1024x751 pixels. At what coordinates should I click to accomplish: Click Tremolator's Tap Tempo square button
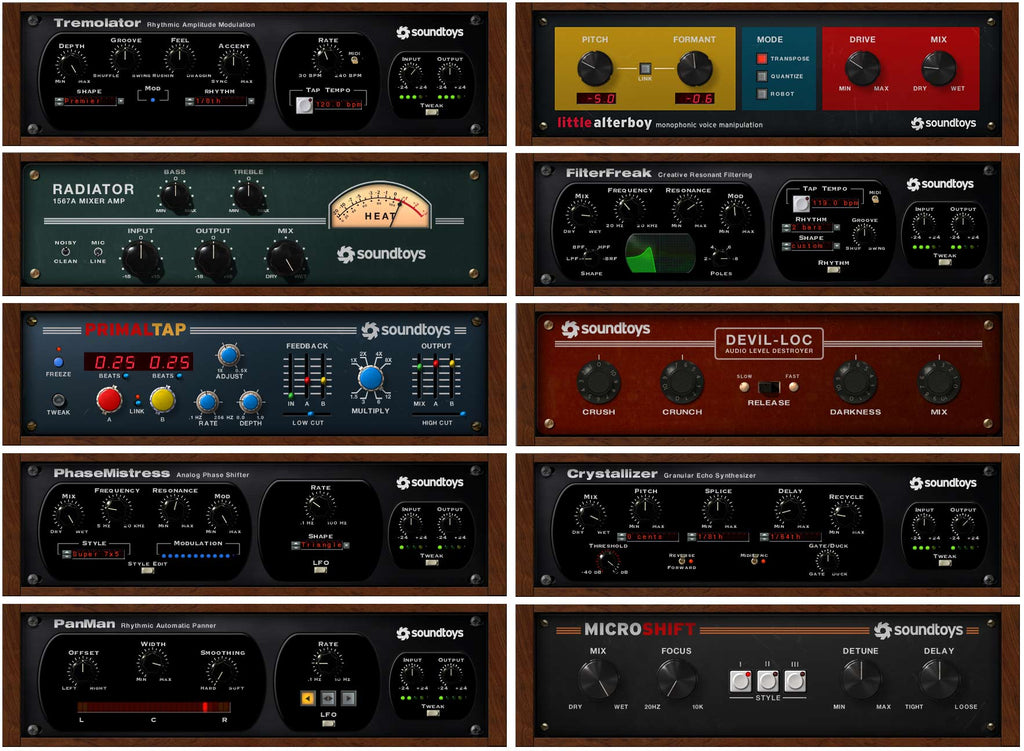point(304,105)
